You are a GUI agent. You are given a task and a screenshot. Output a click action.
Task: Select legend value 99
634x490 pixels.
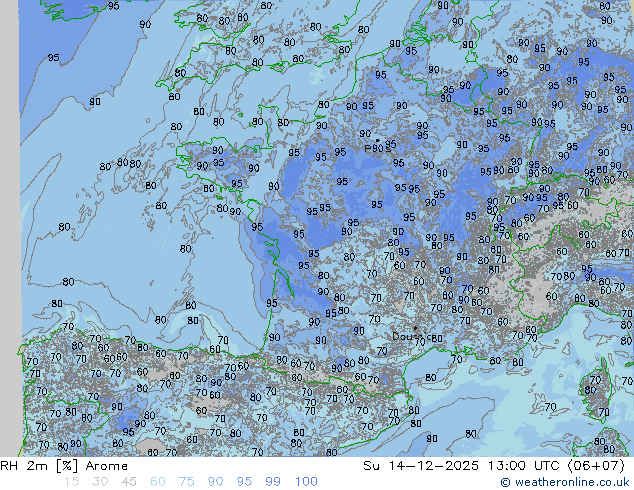tap(273, 482)
